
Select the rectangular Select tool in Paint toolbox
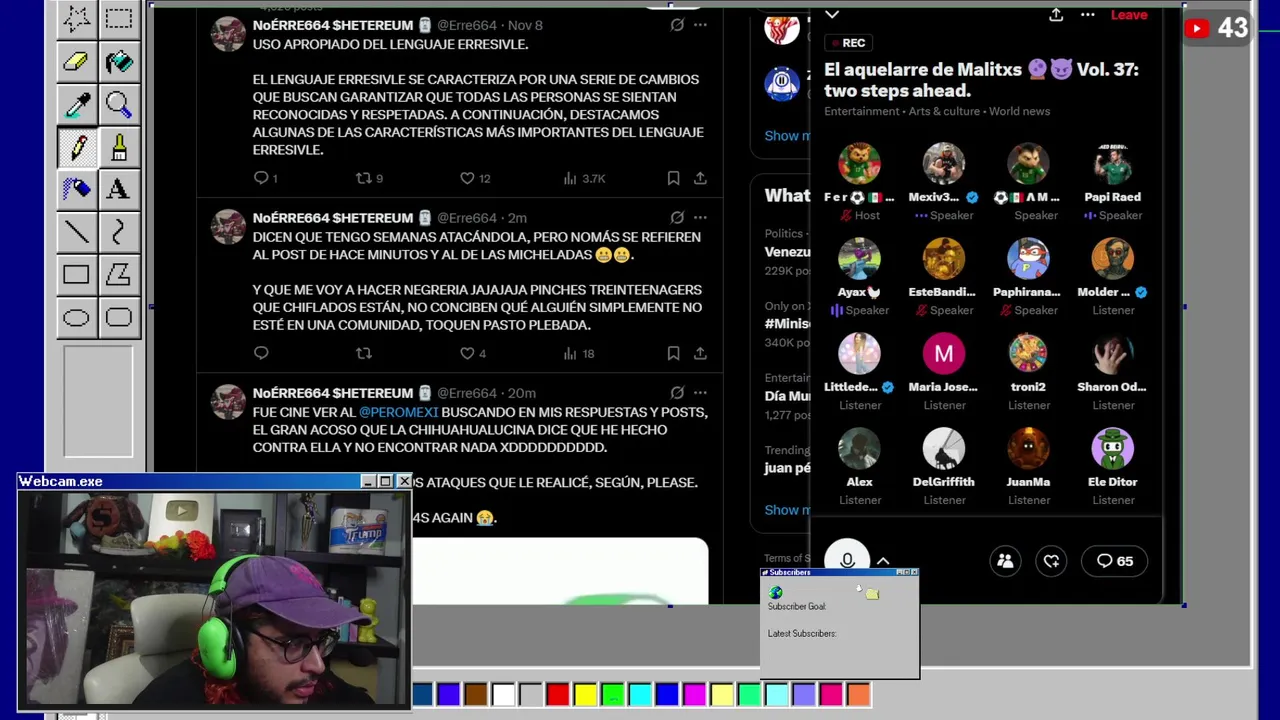[118, 17]
